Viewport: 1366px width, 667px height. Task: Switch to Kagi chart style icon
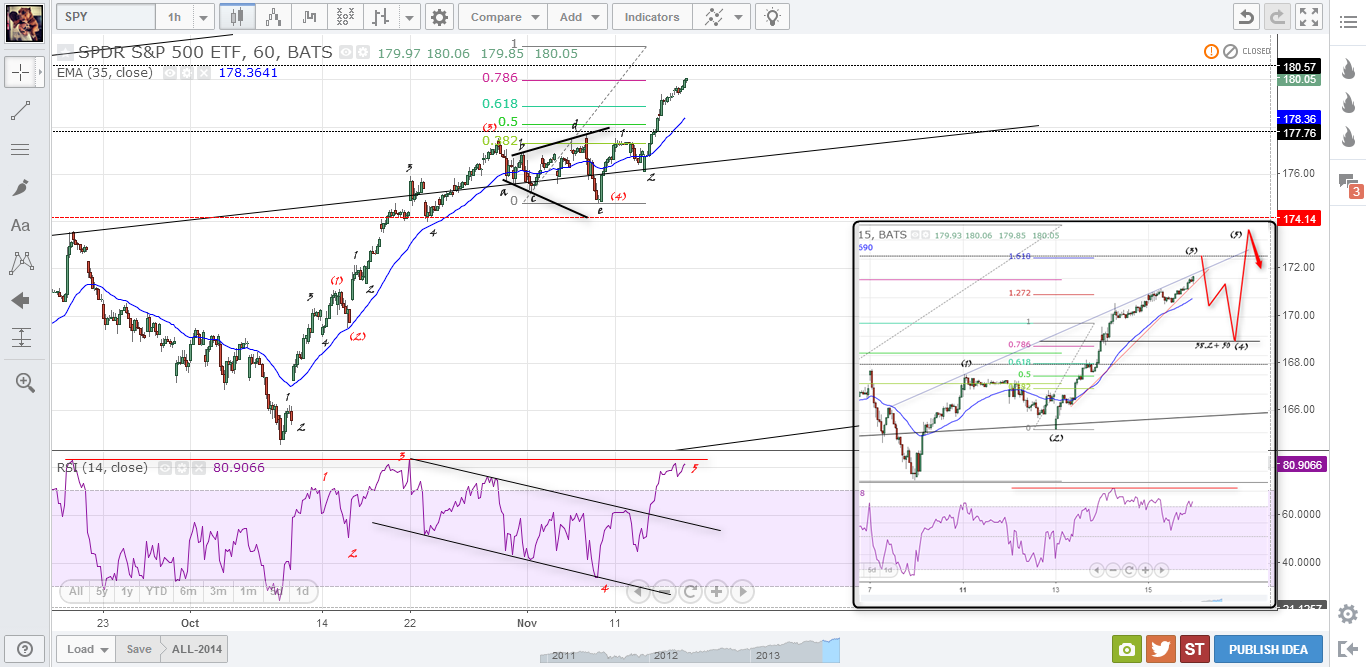(x=309, y=17)
